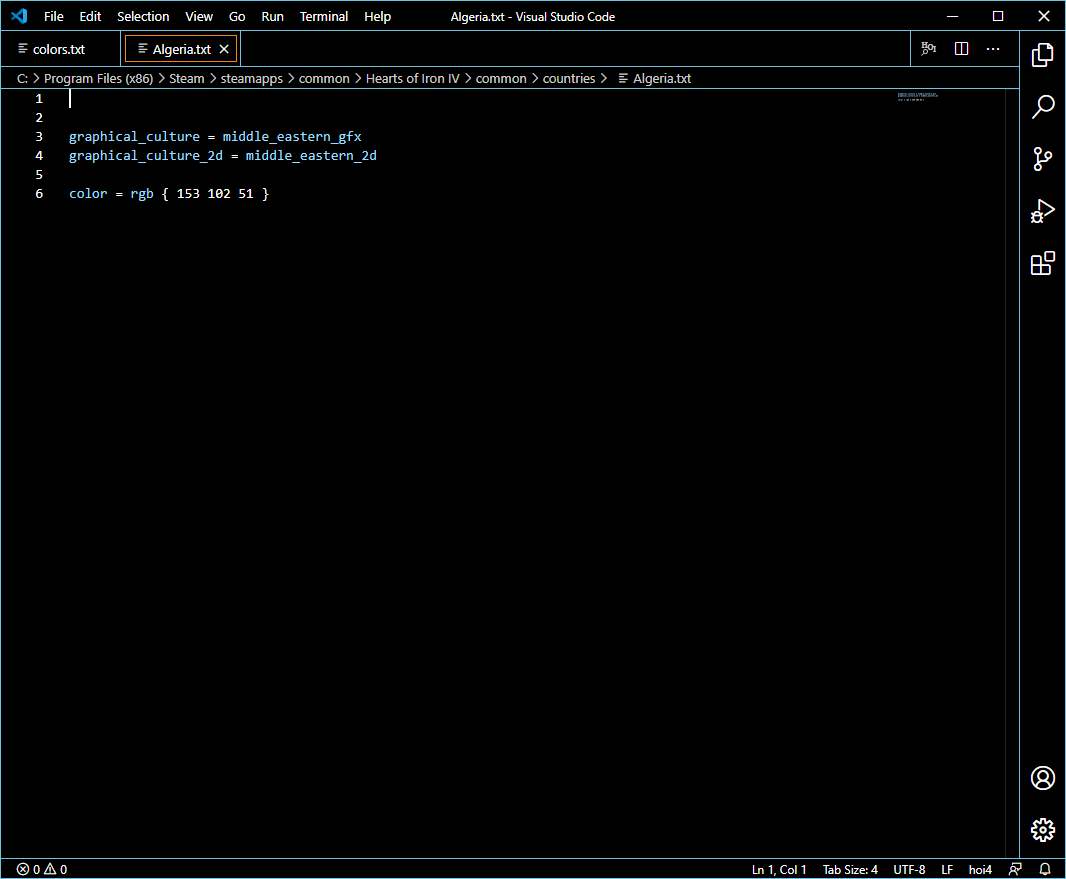The image size is (1066, 879).
Task: Click the Algeria.txt breadcrumb item
Action: tap(655, 79)
